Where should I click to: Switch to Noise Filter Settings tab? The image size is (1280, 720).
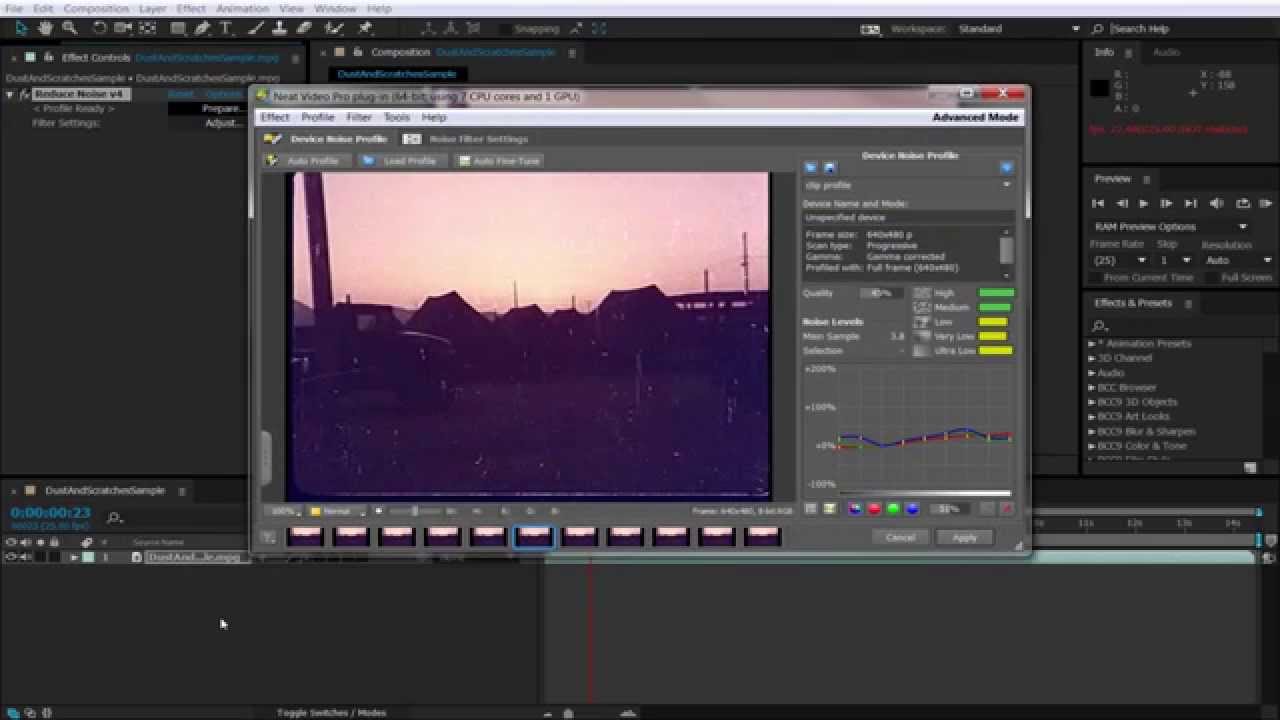pyautogui.click(x=467, y=139)
